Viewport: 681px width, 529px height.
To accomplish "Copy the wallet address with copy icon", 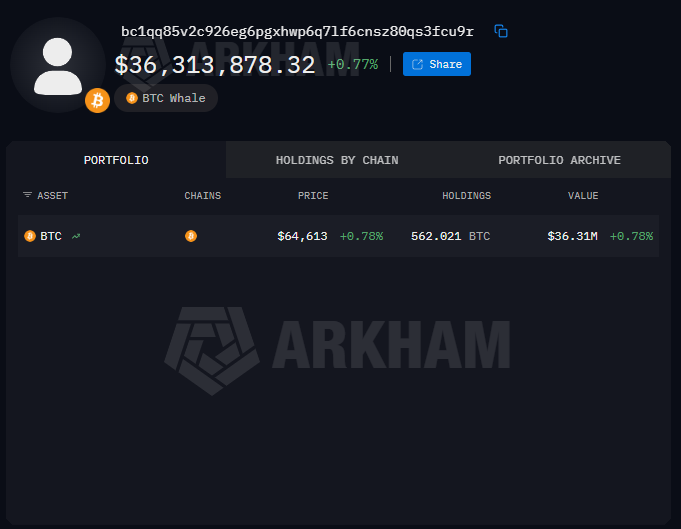I will (501, 31).
